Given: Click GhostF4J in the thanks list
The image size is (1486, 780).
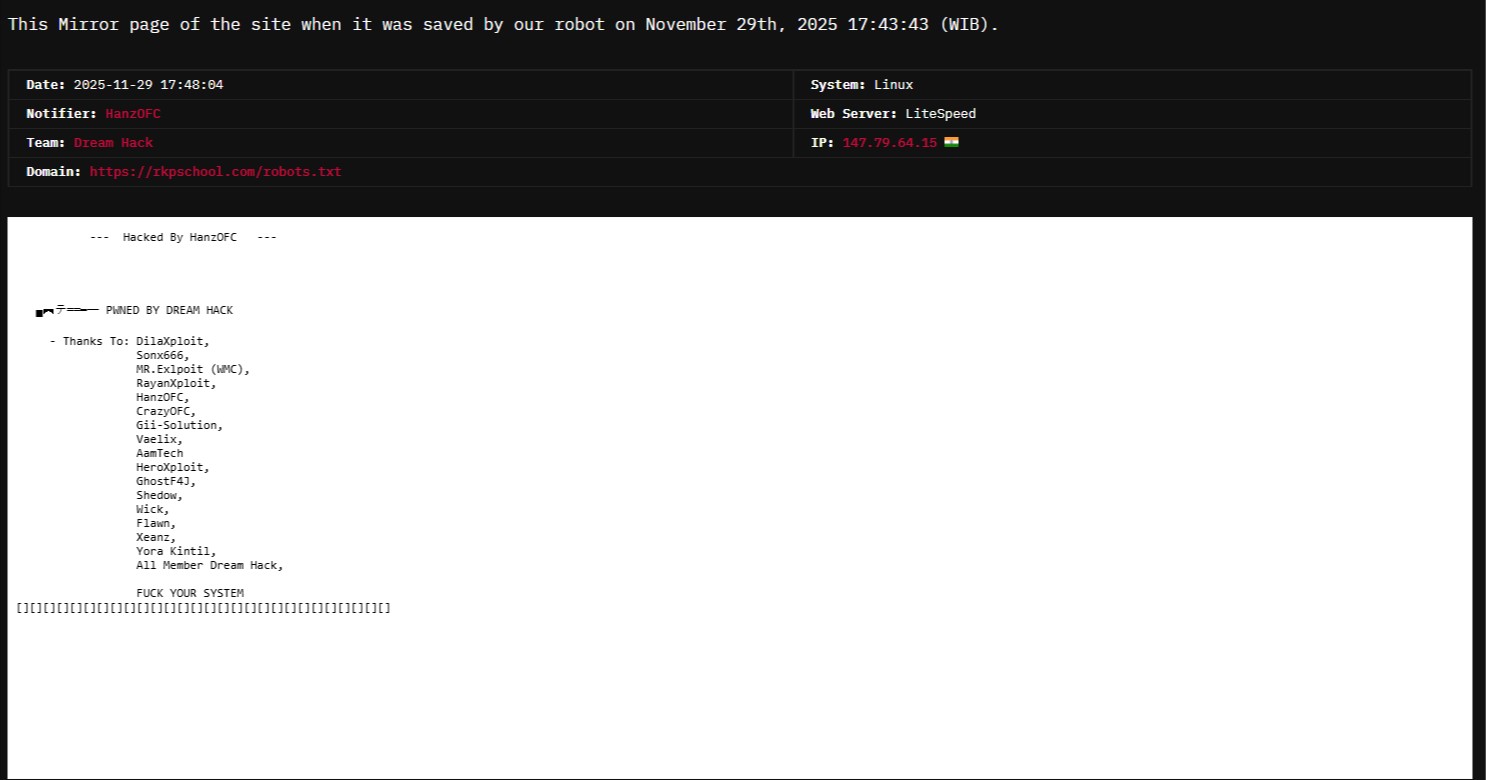Looking at the screenshot, I should (x=166, y=481).
